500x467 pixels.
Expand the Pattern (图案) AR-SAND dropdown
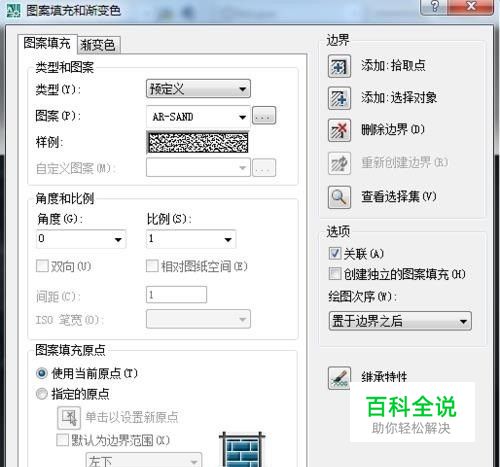tap(198, 117)
